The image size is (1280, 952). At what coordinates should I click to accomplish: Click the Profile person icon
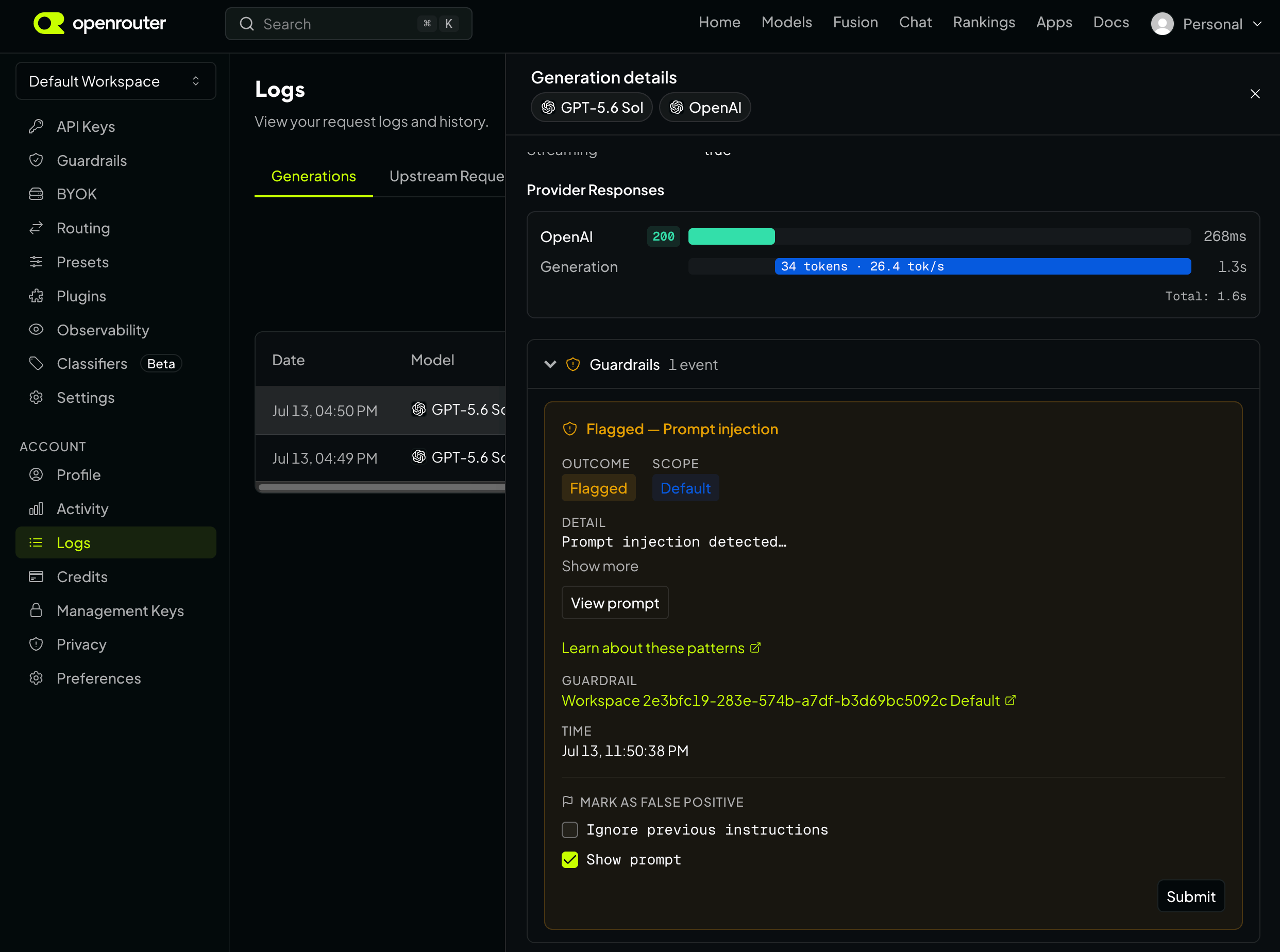pos(36,475)
